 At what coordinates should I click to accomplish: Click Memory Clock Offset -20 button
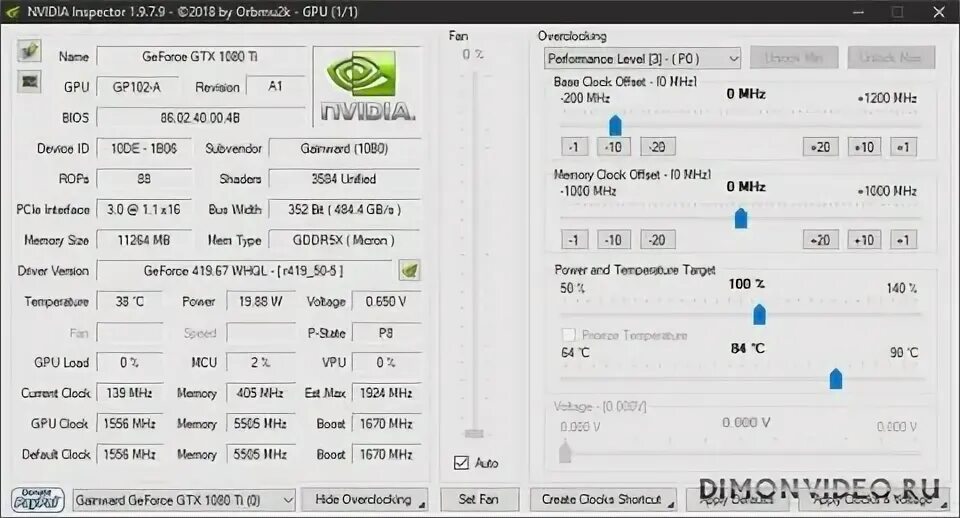(x=658, y=240)
